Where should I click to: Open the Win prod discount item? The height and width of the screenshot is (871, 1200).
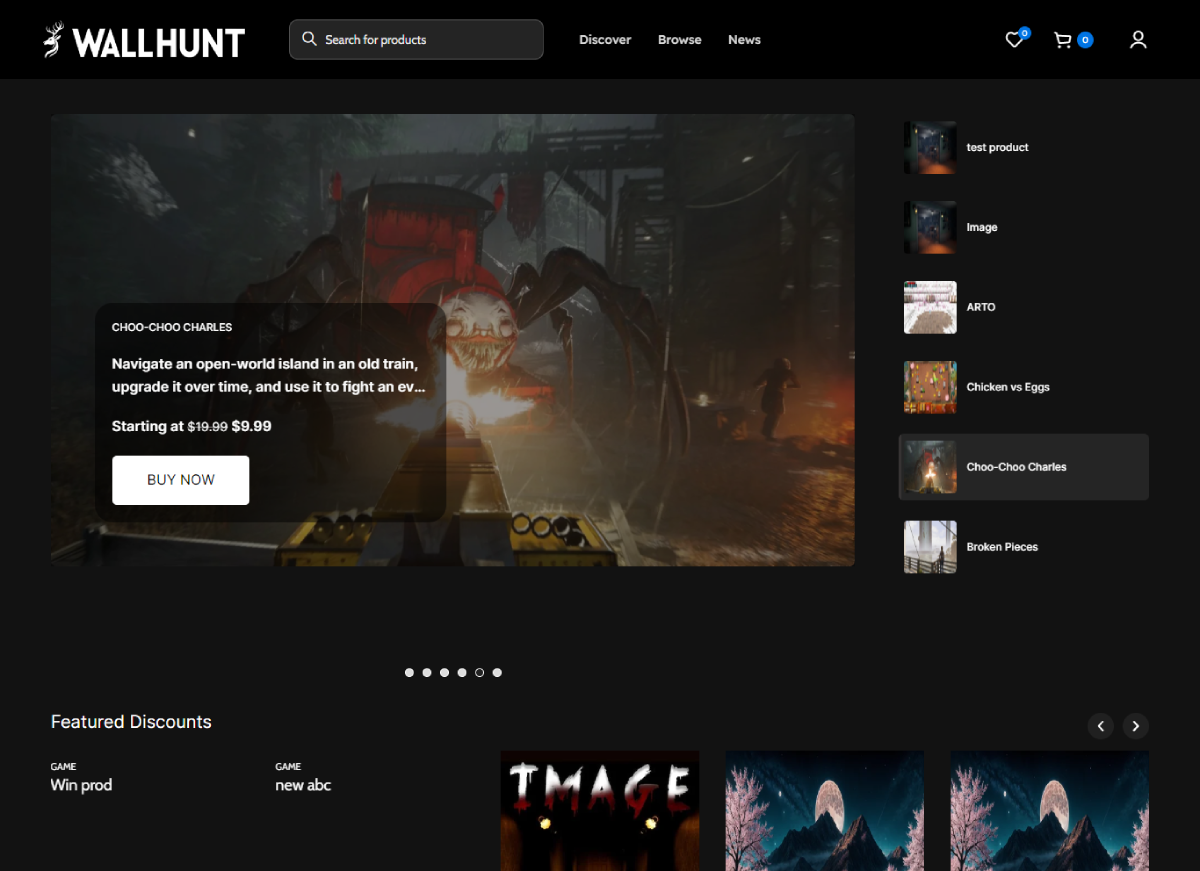[81, 785]
